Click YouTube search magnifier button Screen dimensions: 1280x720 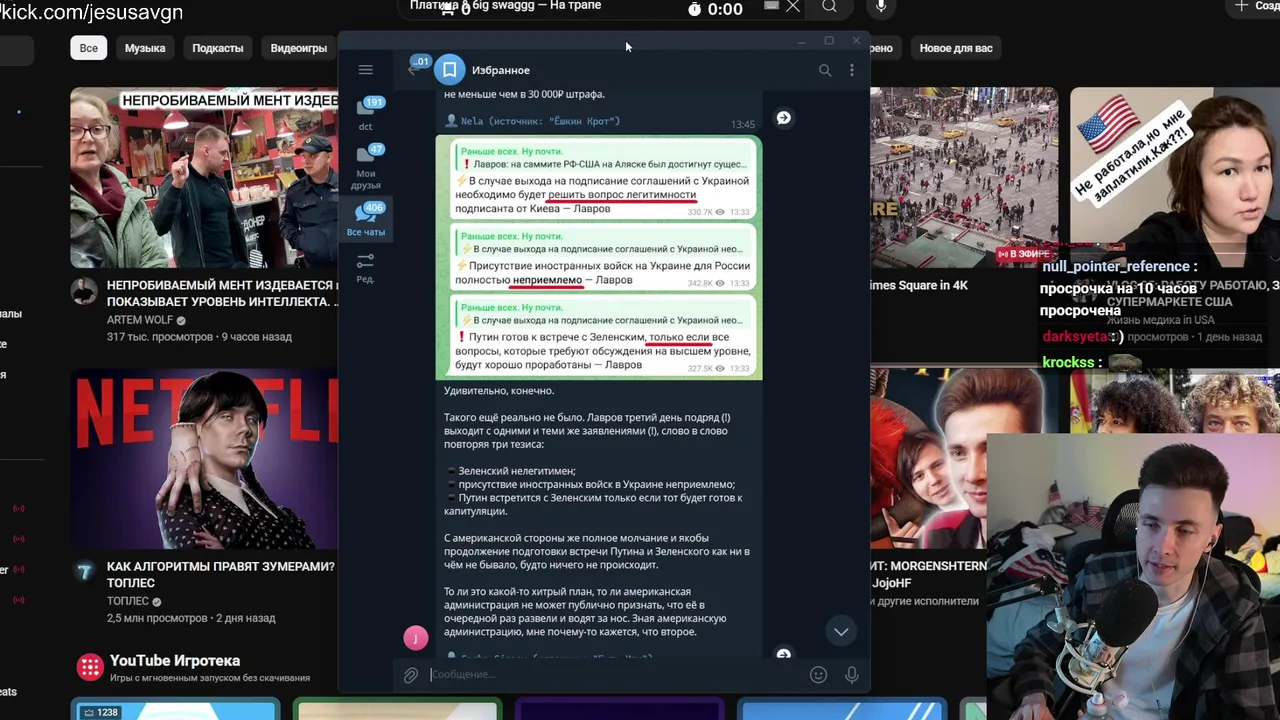(x=829, y=7)
